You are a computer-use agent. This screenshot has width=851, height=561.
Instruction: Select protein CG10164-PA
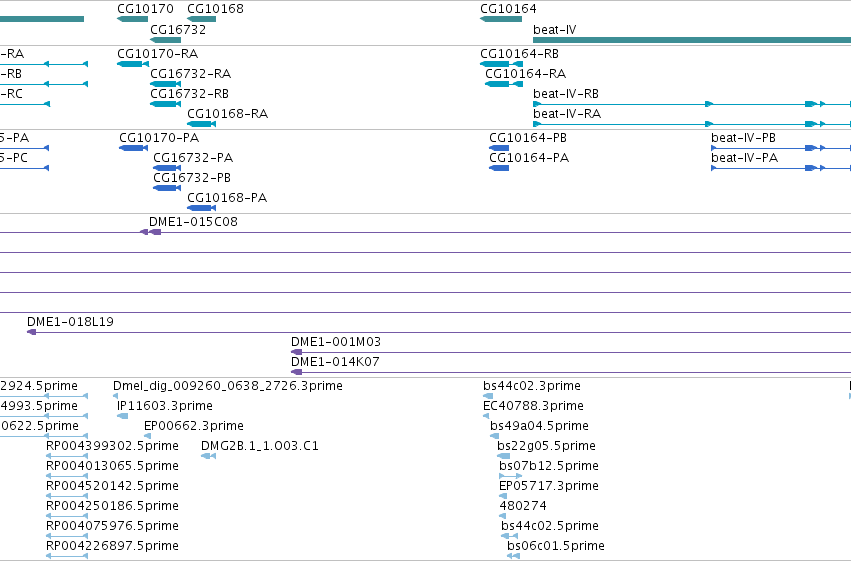499,168
